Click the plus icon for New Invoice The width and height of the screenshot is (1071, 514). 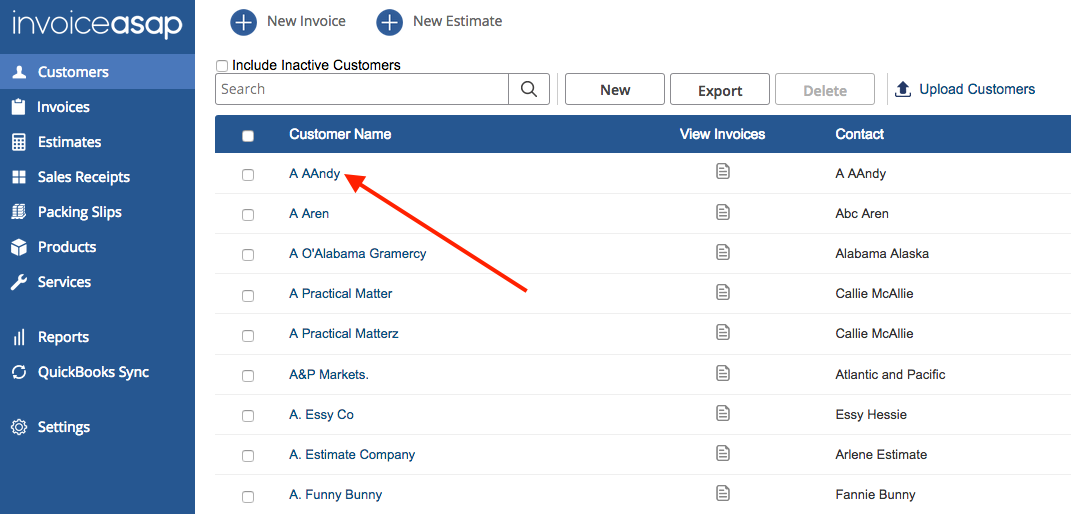click(243, 21)
